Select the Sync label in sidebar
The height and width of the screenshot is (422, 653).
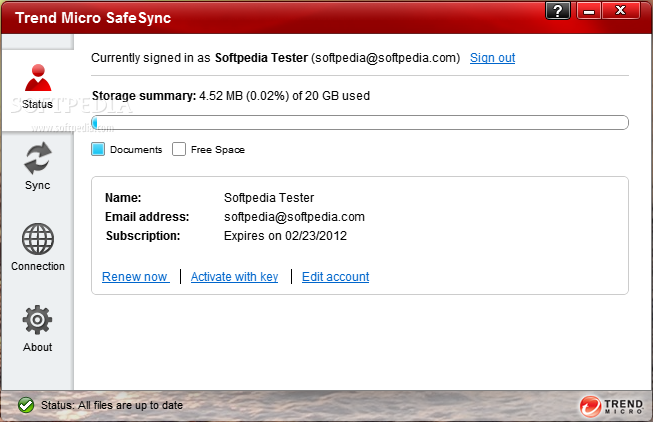point(37,185)
